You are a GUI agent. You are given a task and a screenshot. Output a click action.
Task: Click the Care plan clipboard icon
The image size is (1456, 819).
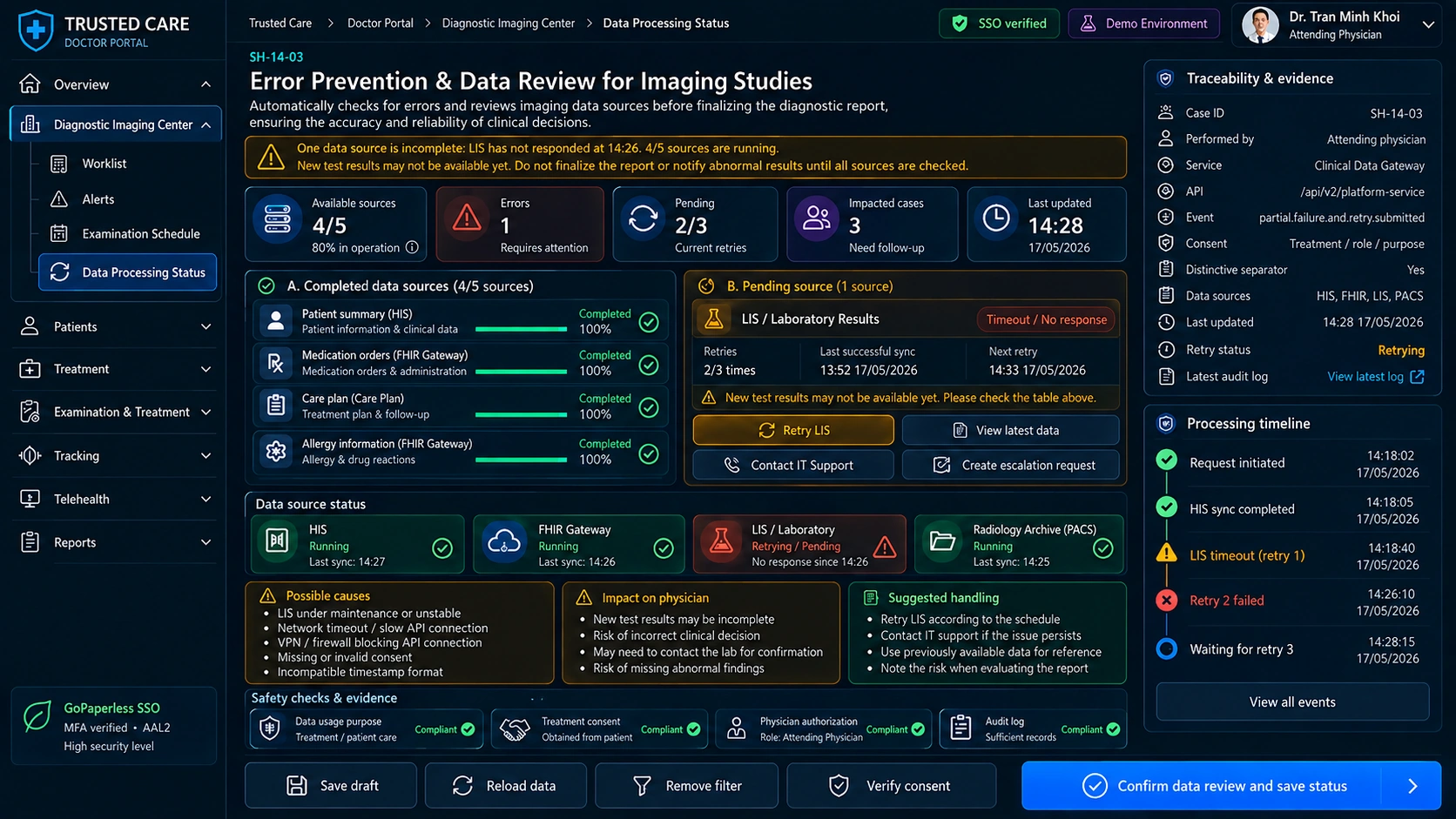[x=276, y=406]
